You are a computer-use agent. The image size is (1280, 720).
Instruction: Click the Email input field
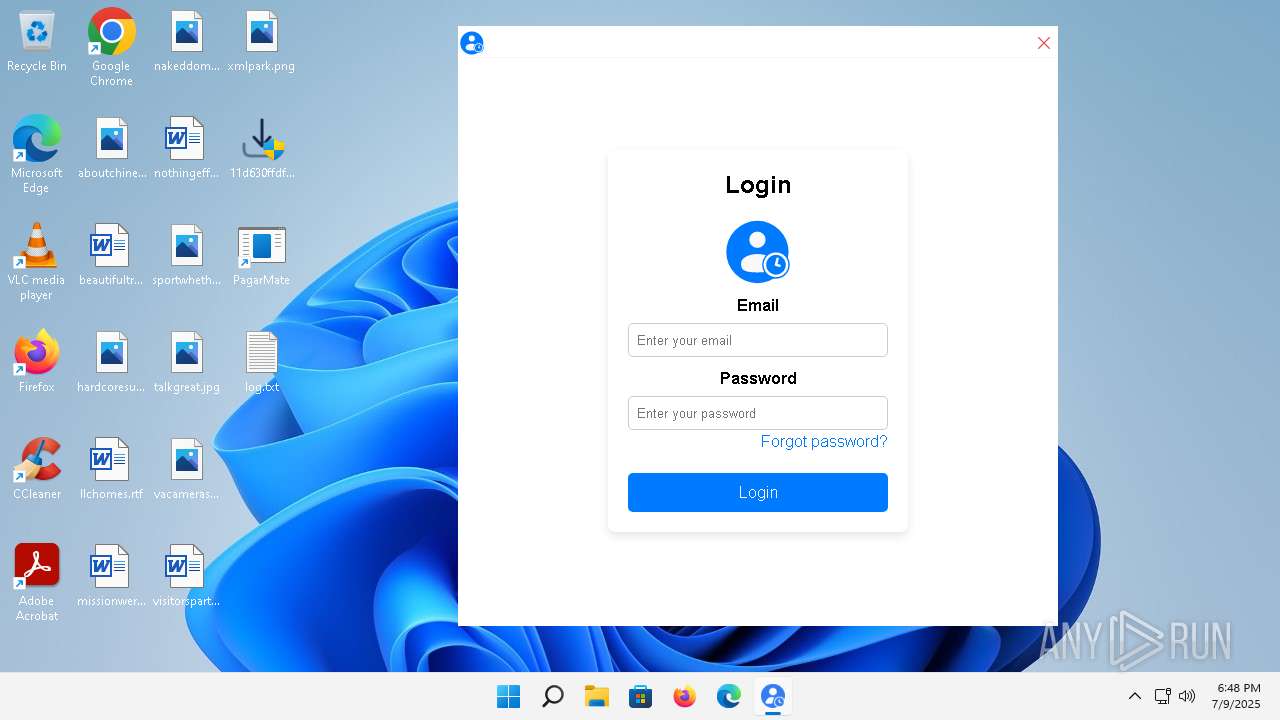(758, 340)
